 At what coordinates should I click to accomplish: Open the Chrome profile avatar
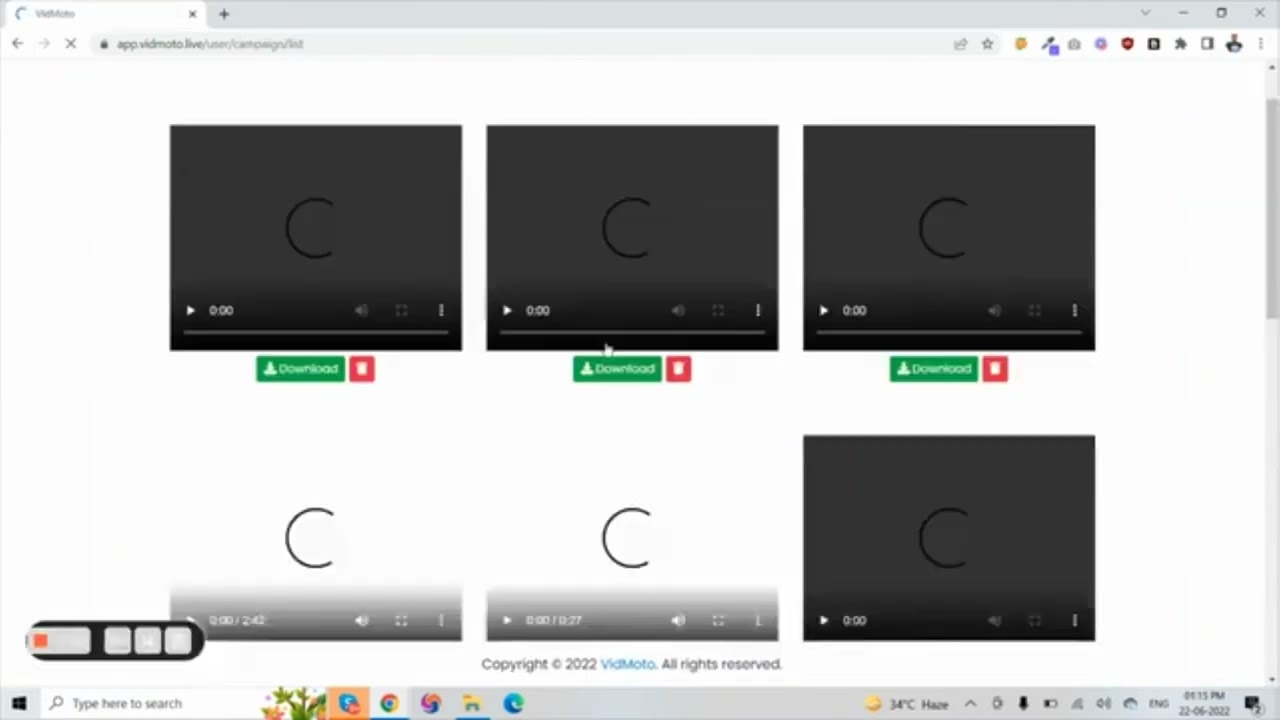click(x=1234, y=44)
